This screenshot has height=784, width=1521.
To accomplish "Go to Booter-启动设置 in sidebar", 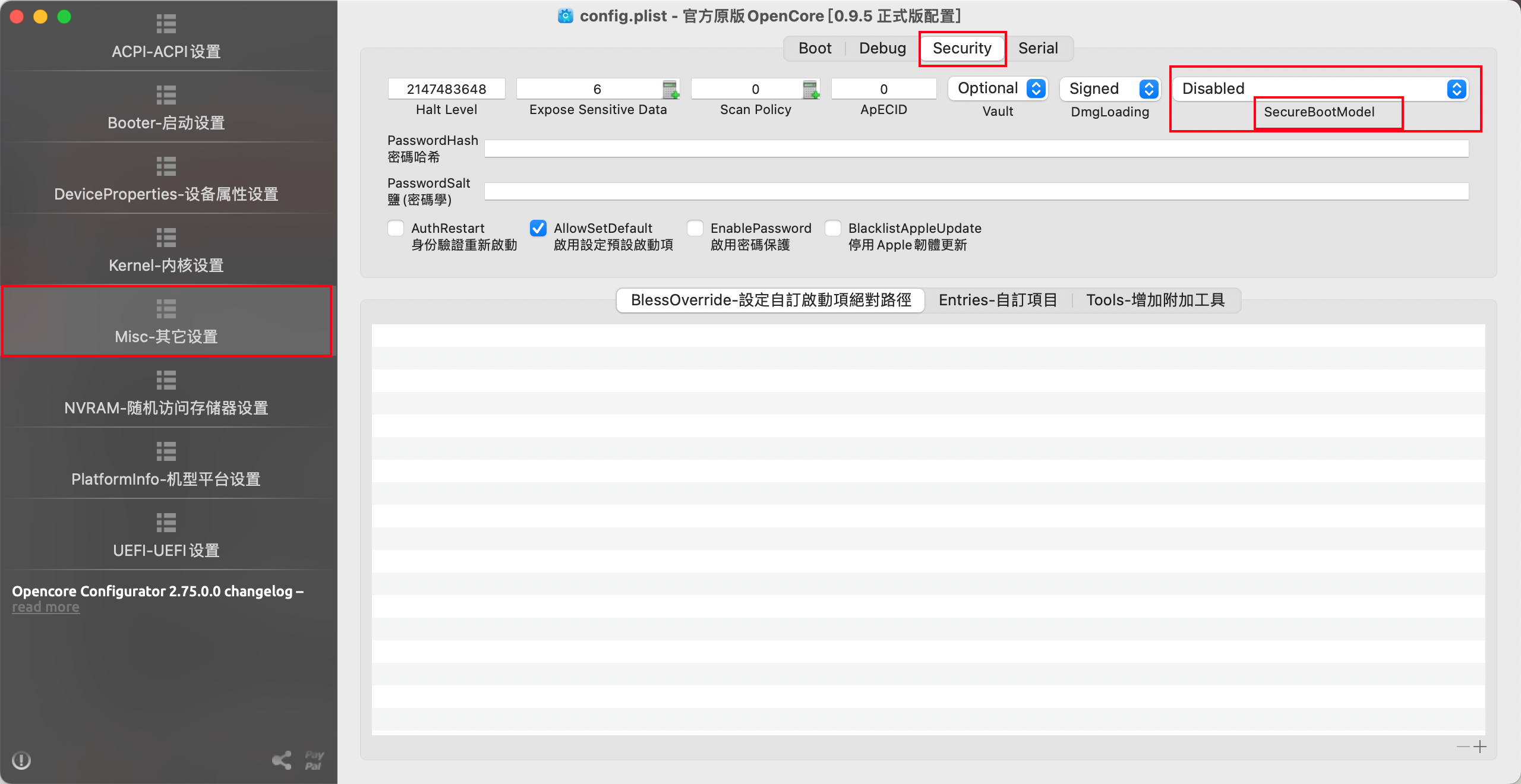I will 166,123.
